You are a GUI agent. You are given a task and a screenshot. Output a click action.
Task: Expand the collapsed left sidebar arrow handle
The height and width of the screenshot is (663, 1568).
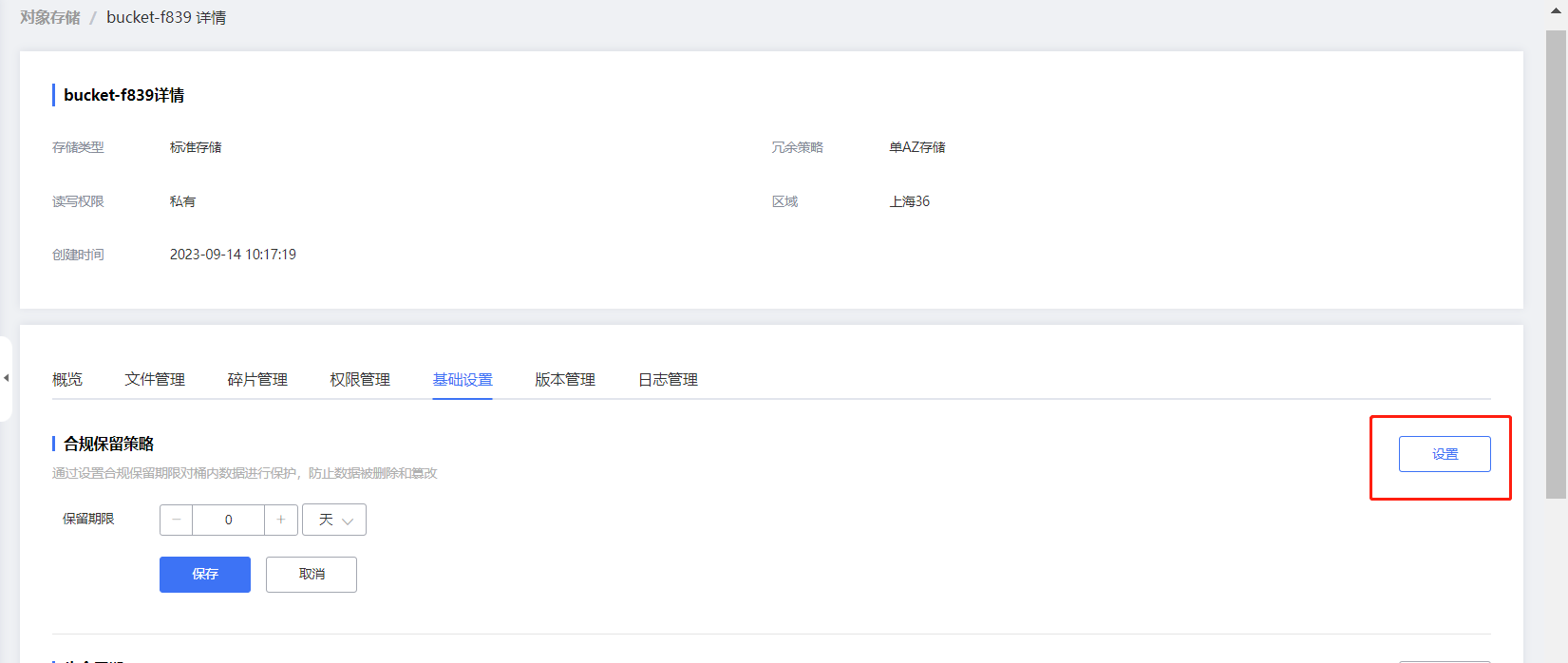click(6, 378)
